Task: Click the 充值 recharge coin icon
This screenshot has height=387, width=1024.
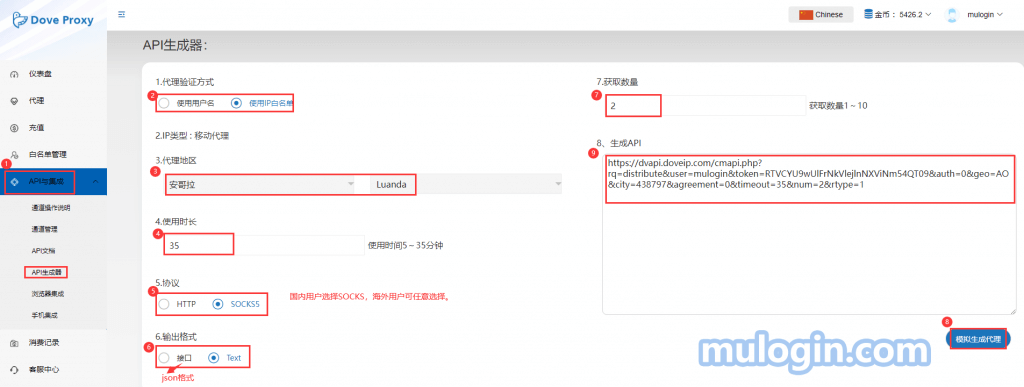Action: pos(14,128)
